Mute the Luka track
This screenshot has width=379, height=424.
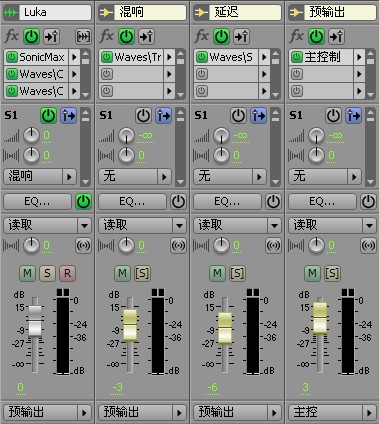(27, 274)
